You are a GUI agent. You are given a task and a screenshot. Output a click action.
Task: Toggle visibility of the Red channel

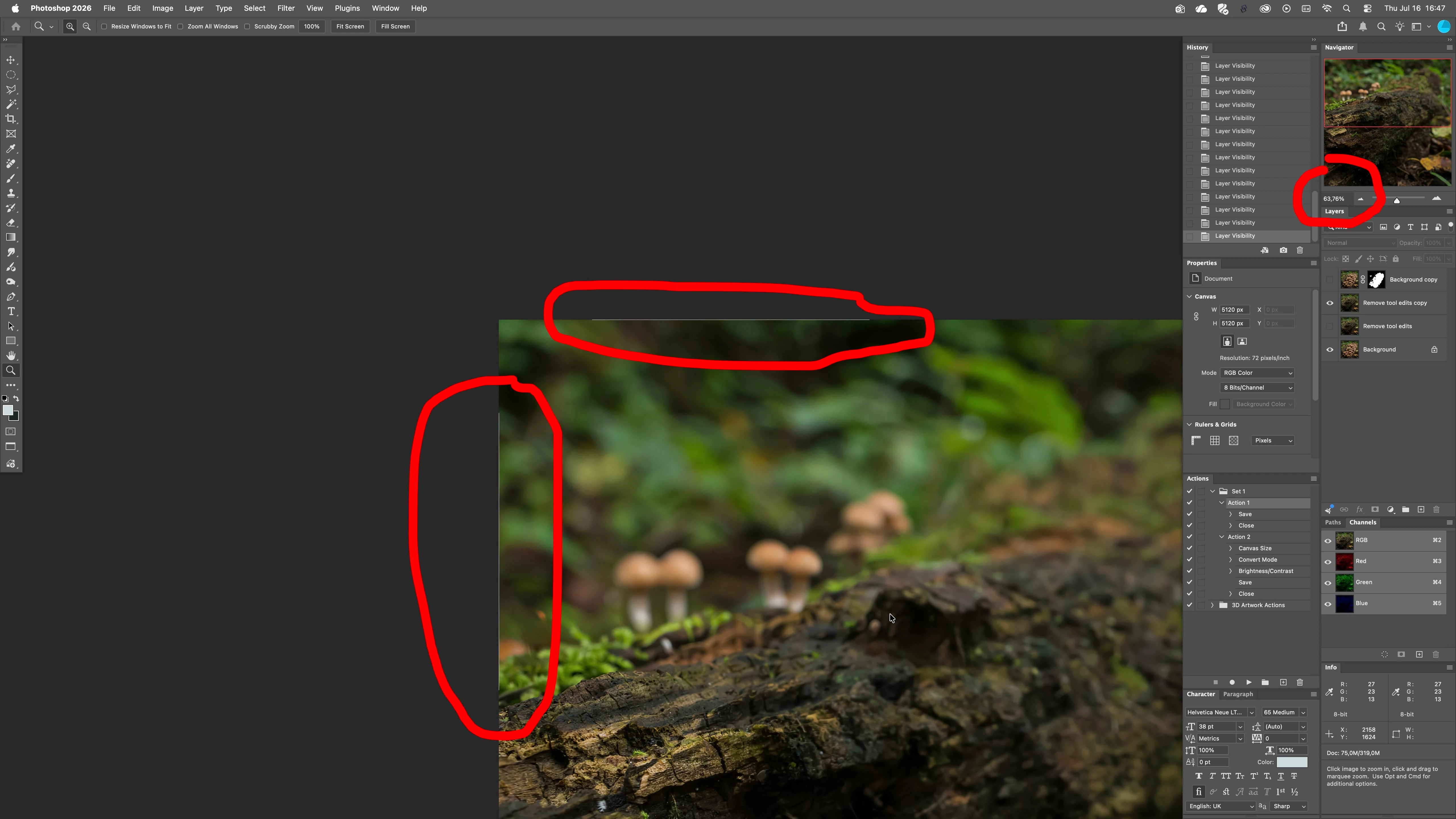[x=1328, y=562]
